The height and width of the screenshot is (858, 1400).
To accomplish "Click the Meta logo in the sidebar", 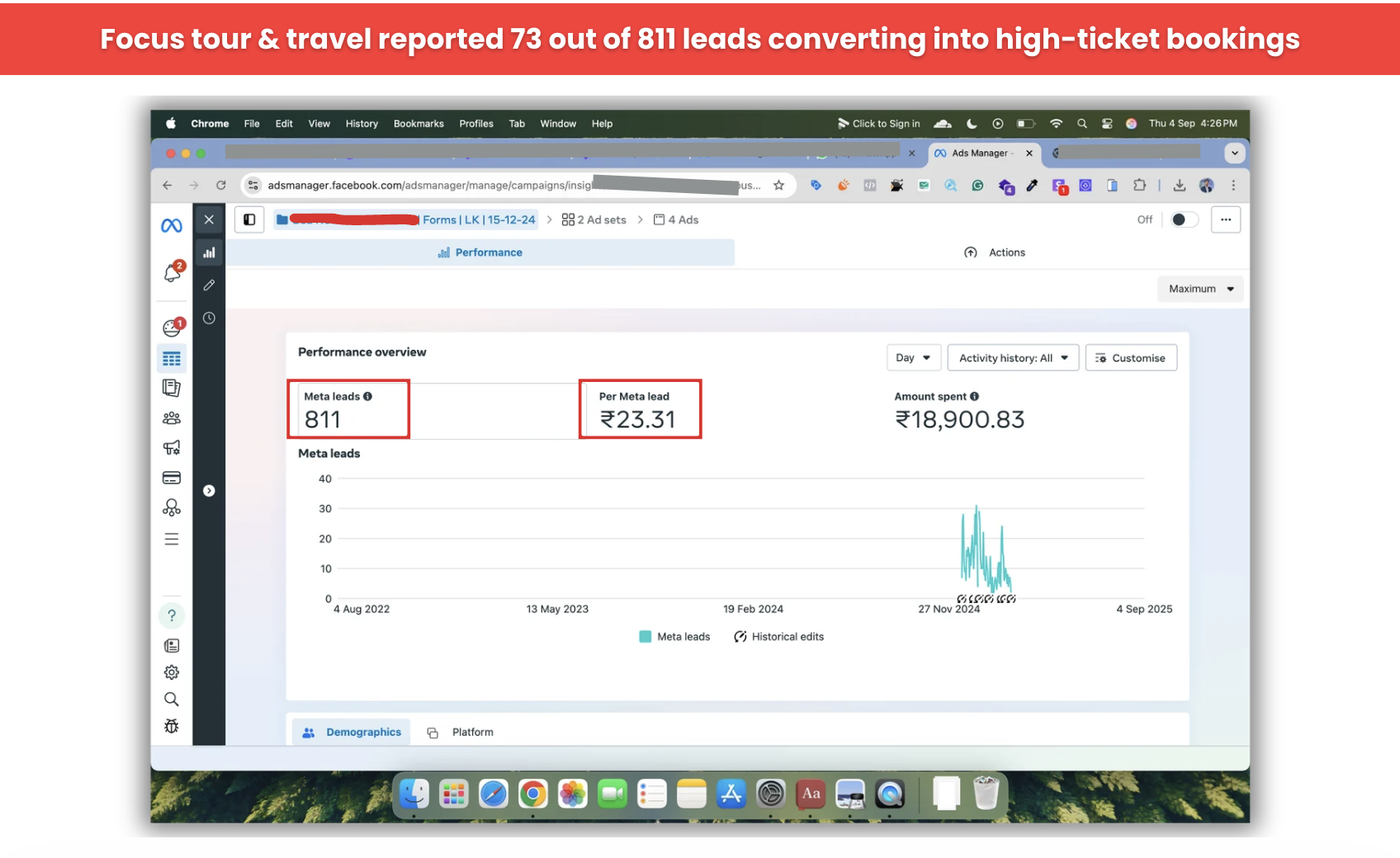I will [x=172, y=225].
